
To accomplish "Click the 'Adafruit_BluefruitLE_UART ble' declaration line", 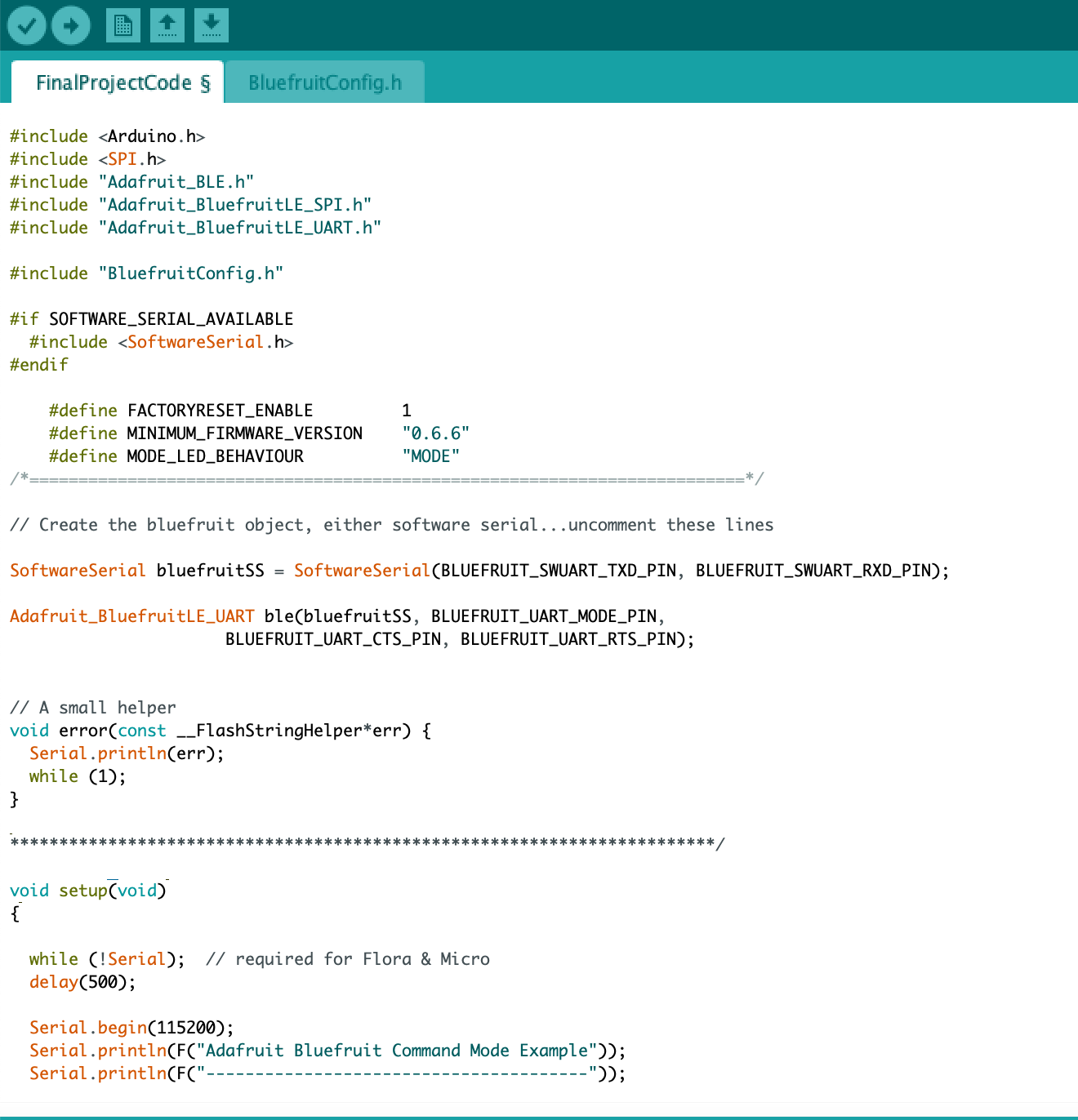I will 338,616.
